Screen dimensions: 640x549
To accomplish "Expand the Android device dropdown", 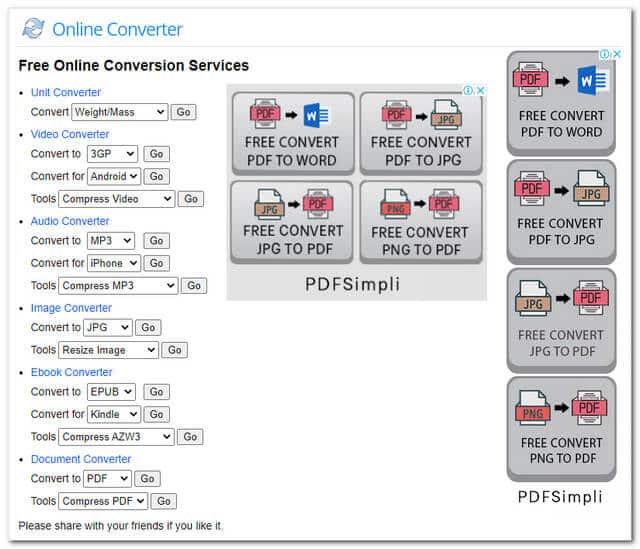I will [114, 176].
